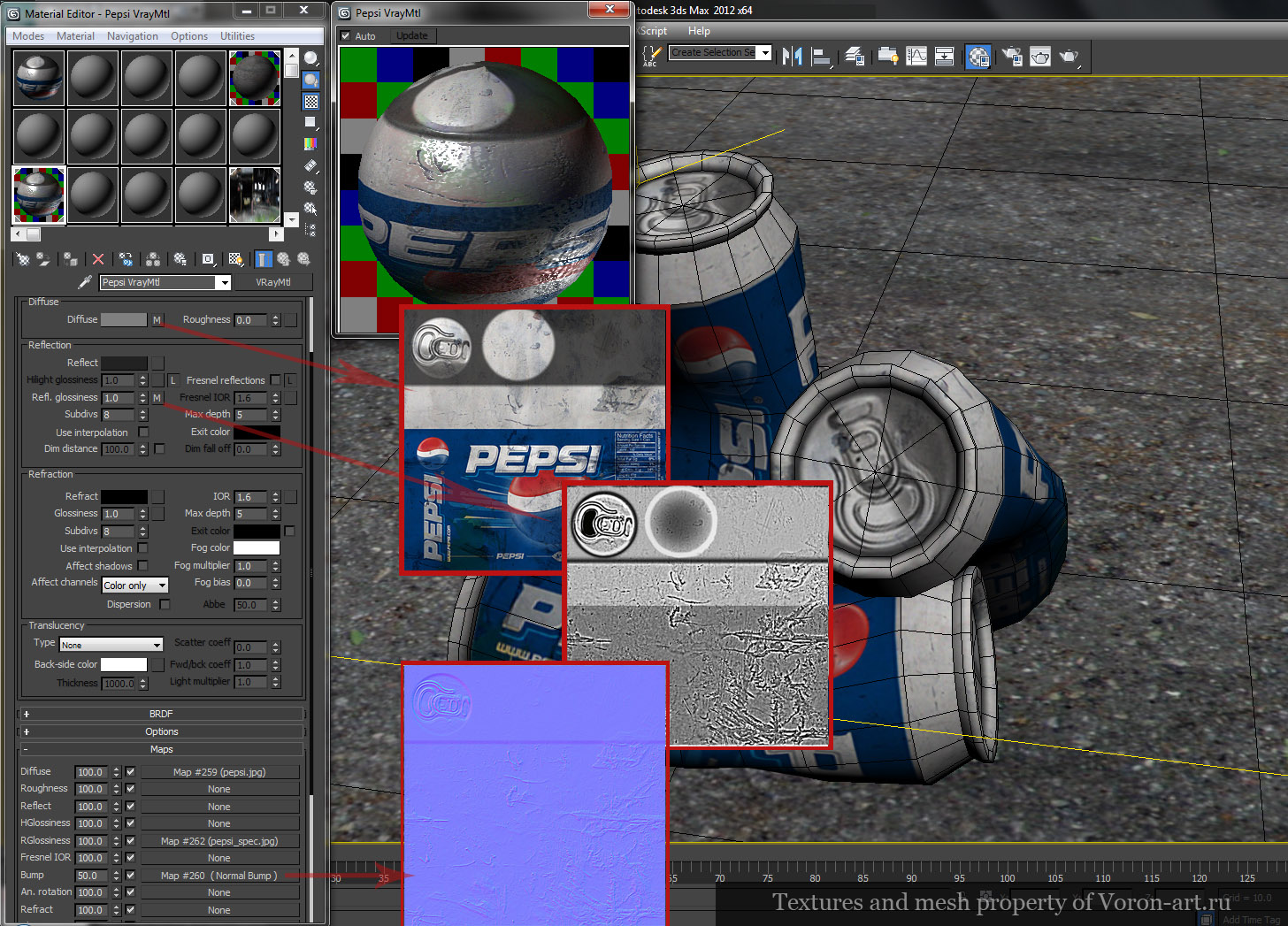This screenshot has width=1288, height=926.
Task: Toggle the Backlight icon in Material Editor
Action: (310, 80)
